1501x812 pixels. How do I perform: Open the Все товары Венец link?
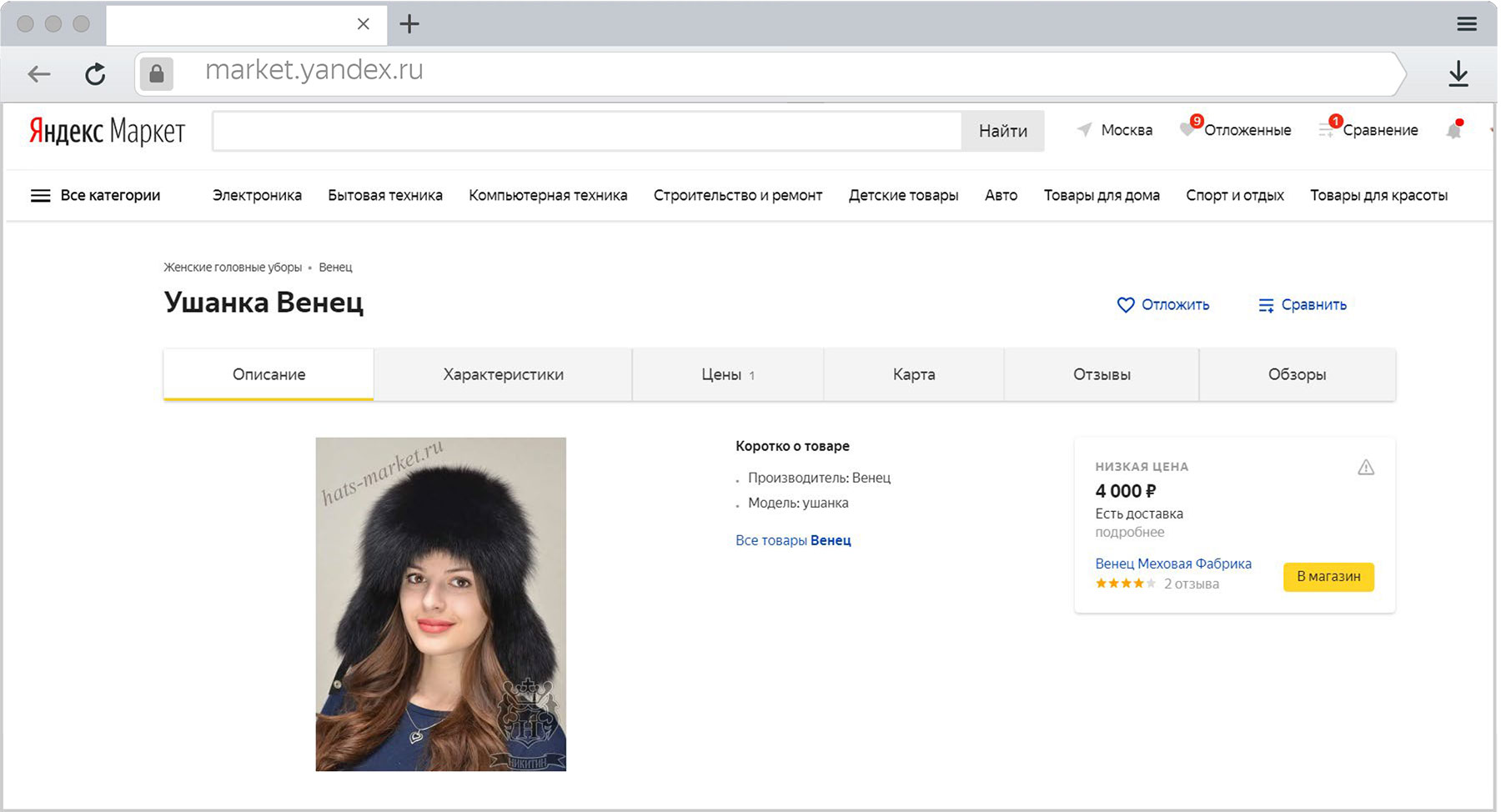coord(793,540)
